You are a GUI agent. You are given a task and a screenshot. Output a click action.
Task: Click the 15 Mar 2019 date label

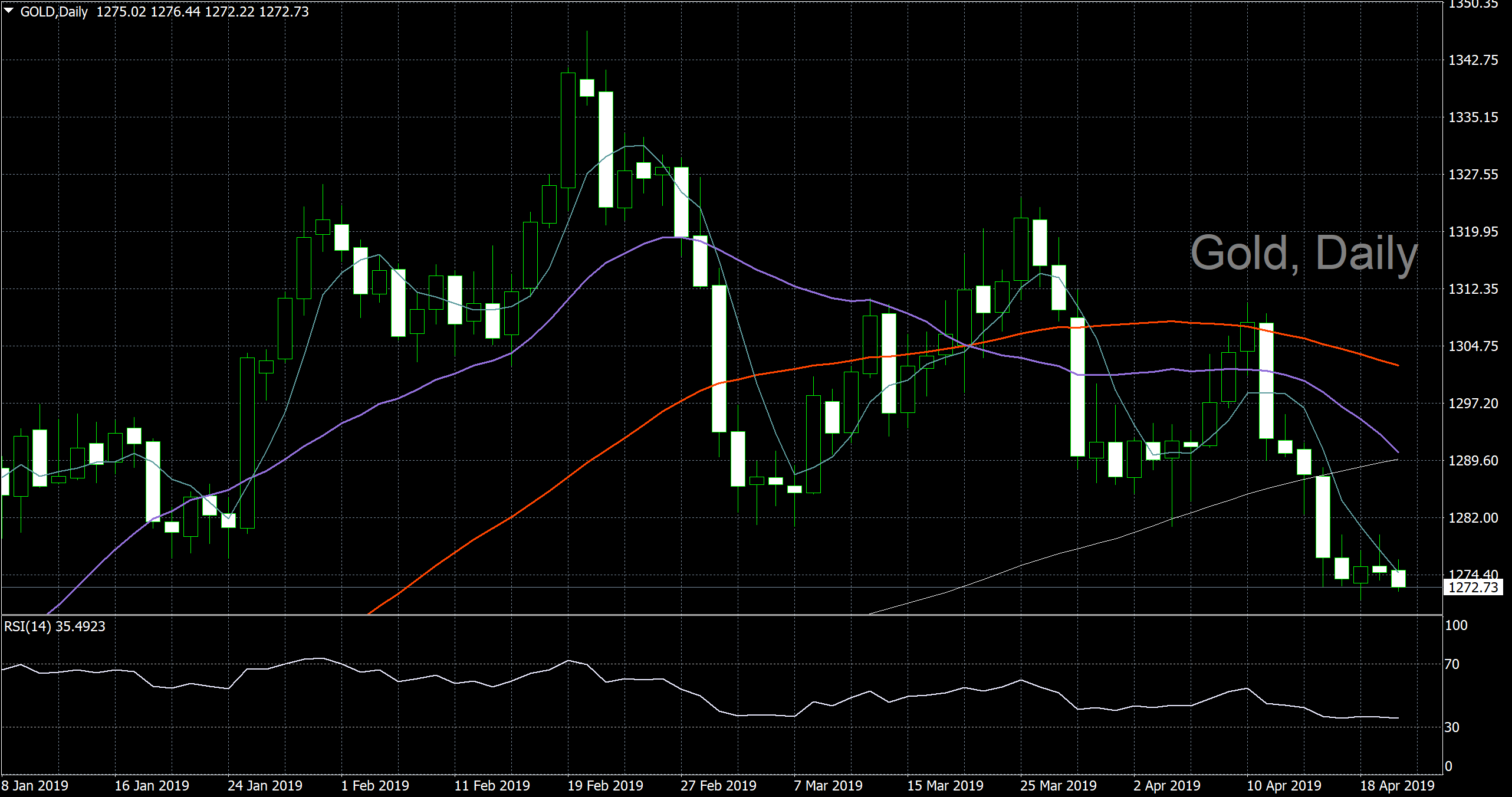pyautogui.click(x=945, y=786)
